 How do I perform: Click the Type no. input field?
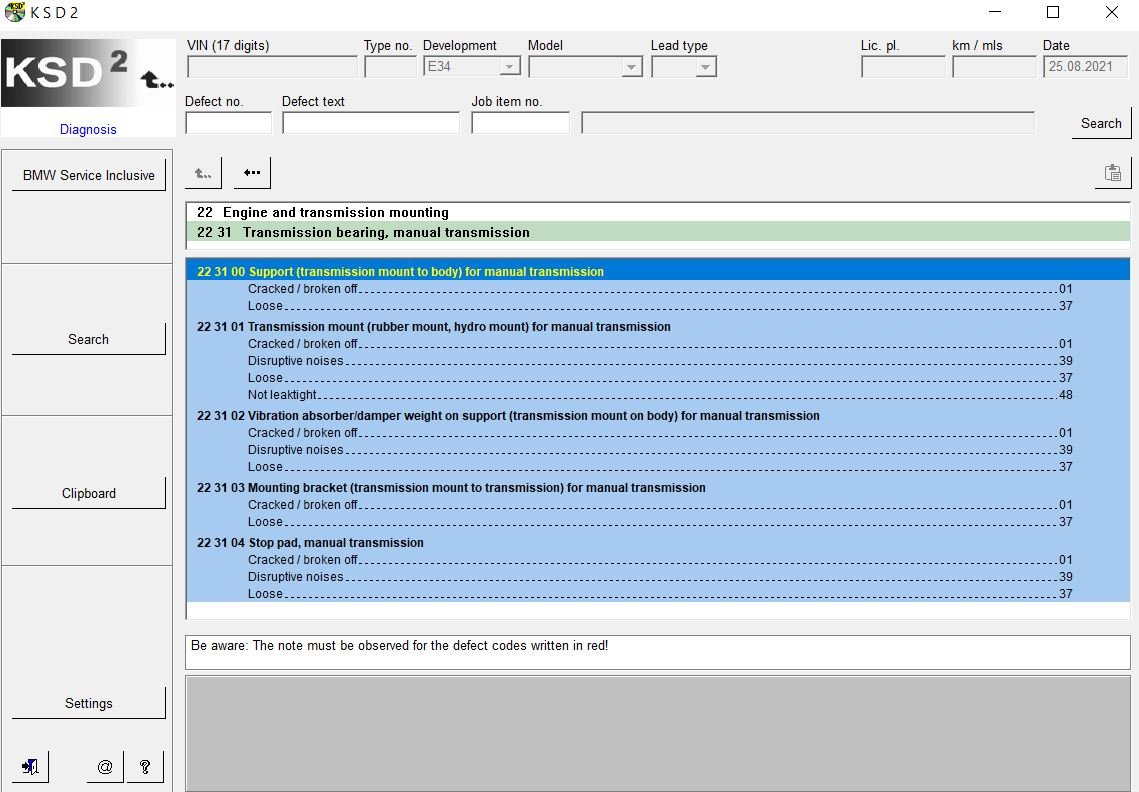[390, 67]
